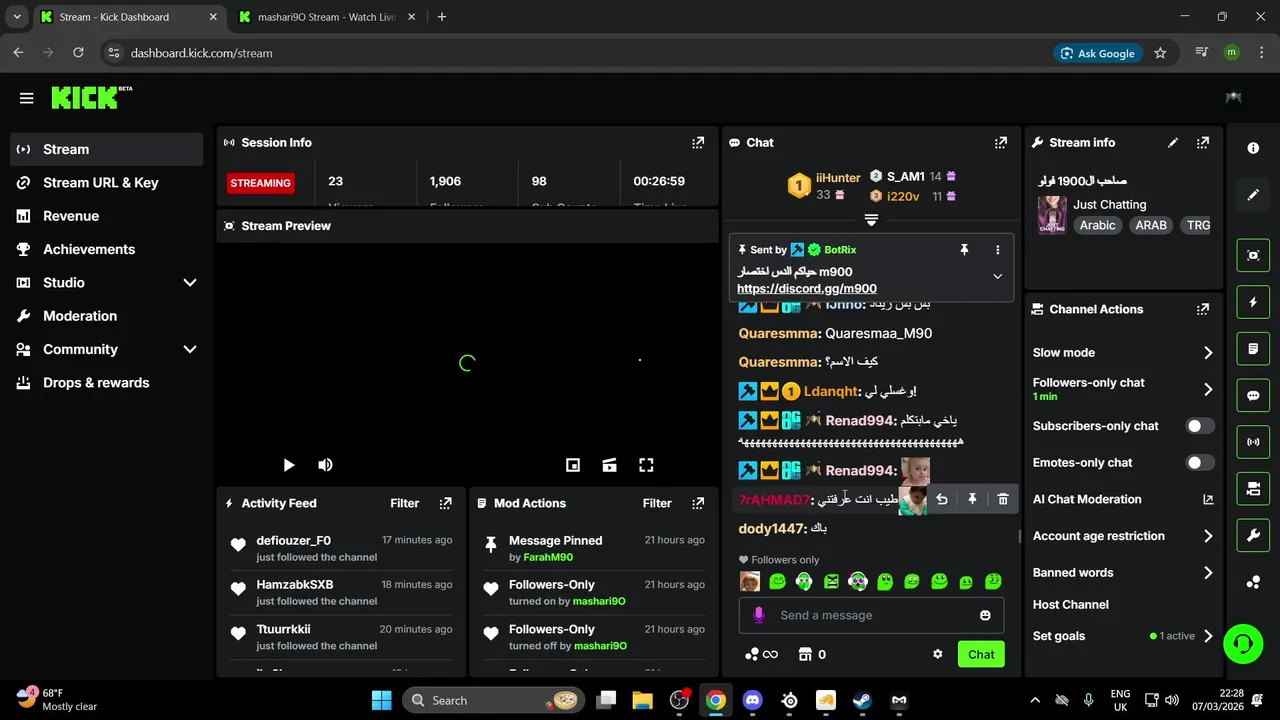The width and height of the screenshot is (1280, 720).
Task: Pin 7rAHMAD7's chat message
Action: [972, 499]
